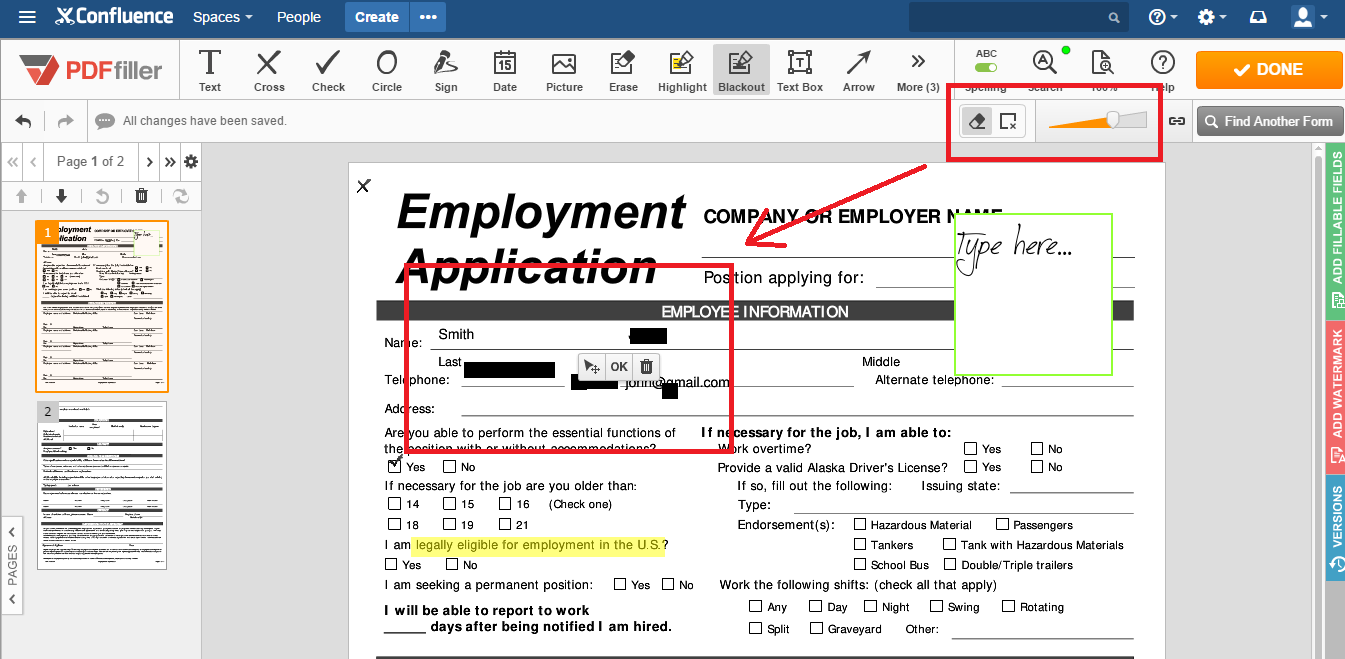Open the Confluence hamburger menu
Screen dimensions: 1345x659
click(28, 17)
